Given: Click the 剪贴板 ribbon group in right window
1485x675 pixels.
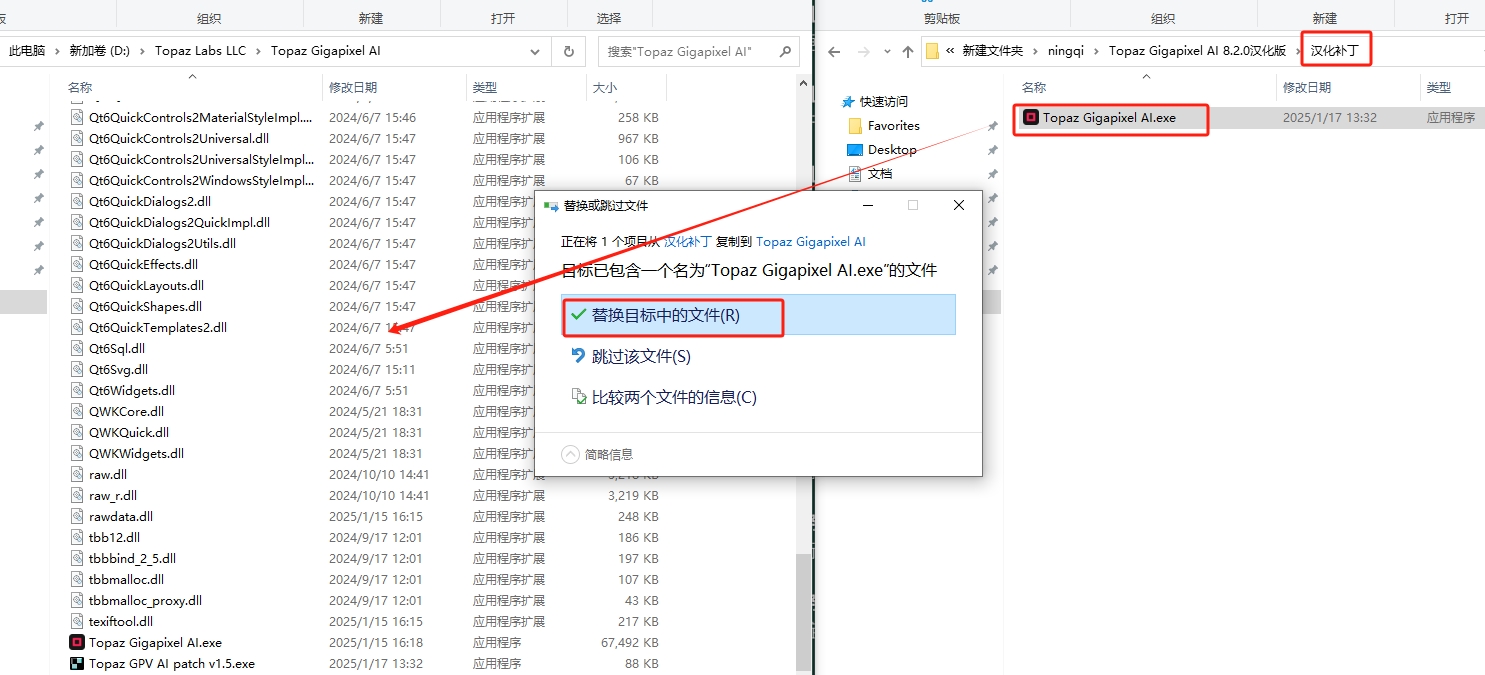Looking at the screenshot, I should pos(942,18).
